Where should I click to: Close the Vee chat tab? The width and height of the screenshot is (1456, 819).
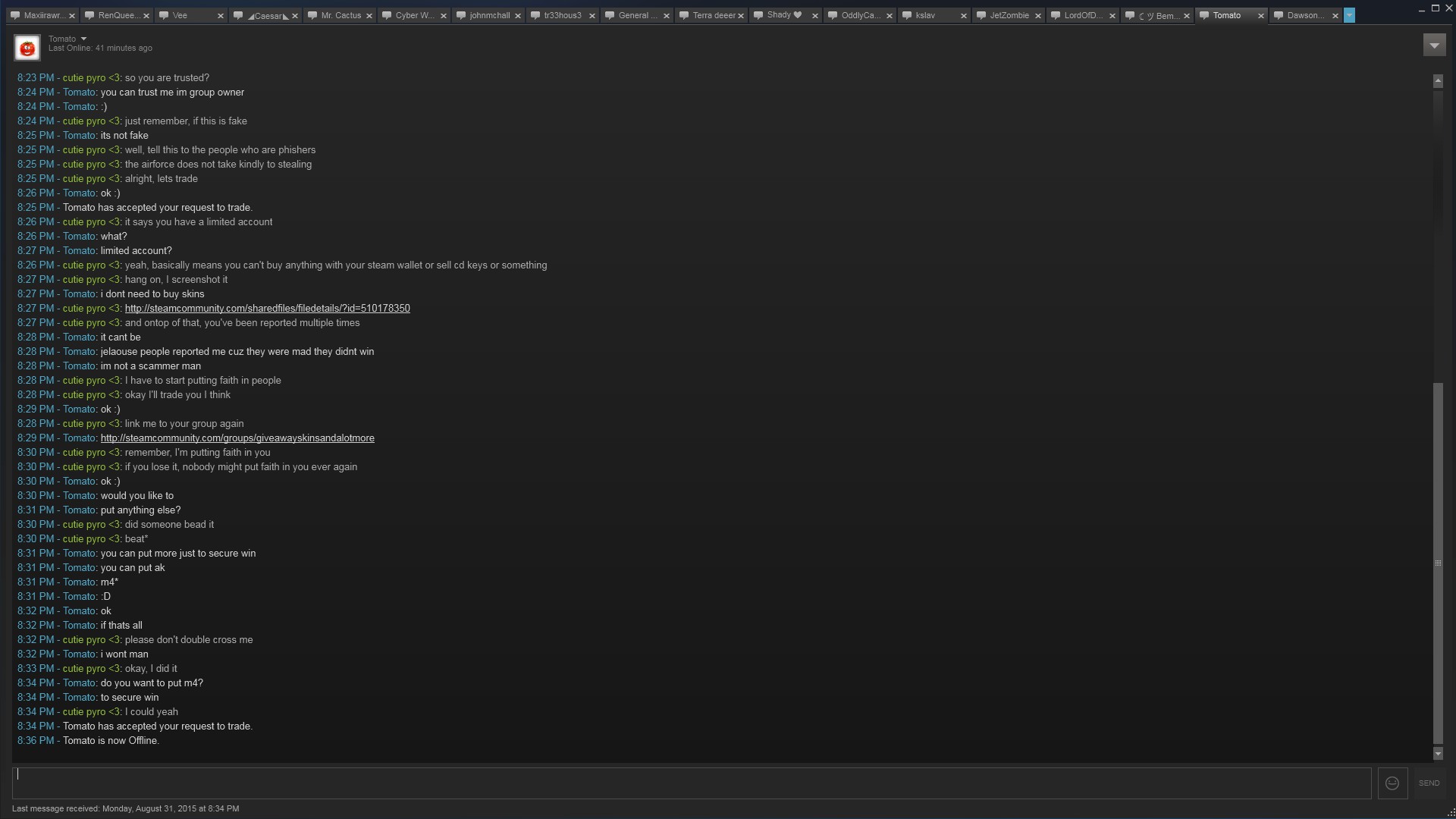(221, 16)
